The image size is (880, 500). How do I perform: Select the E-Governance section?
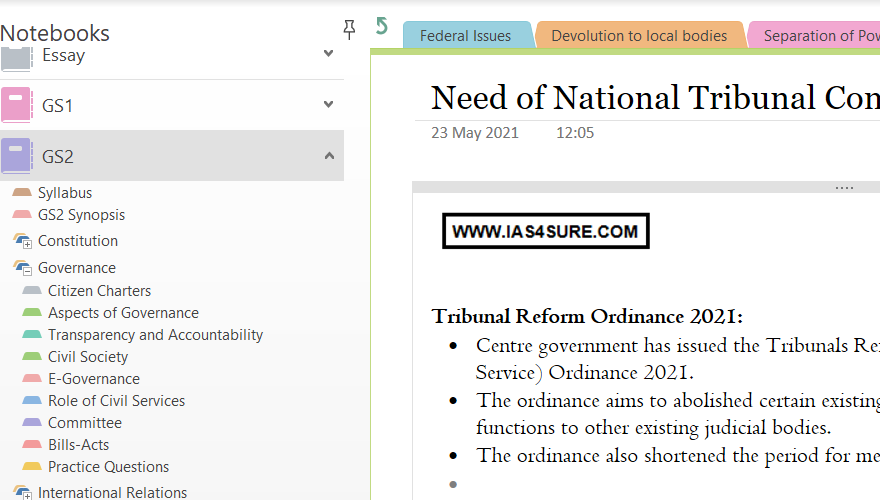tap(93, 379)
